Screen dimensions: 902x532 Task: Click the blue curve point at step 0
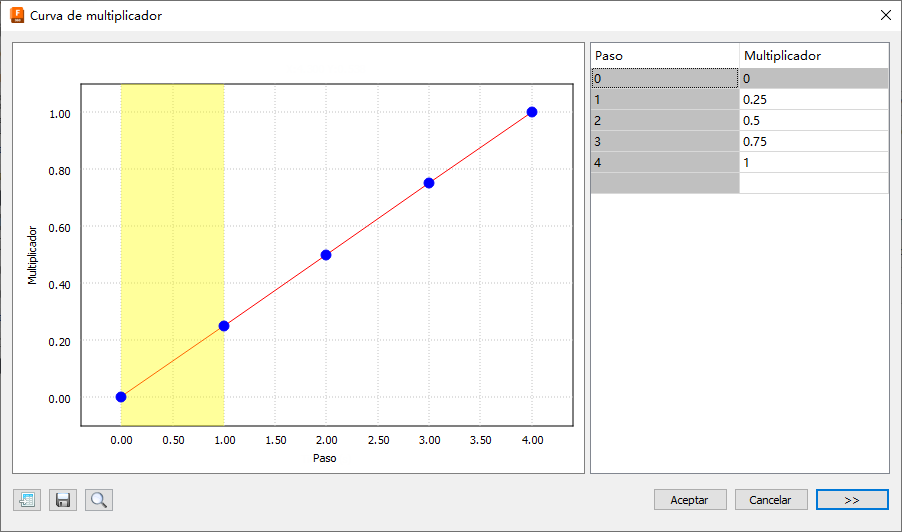[x=121, y=397]
